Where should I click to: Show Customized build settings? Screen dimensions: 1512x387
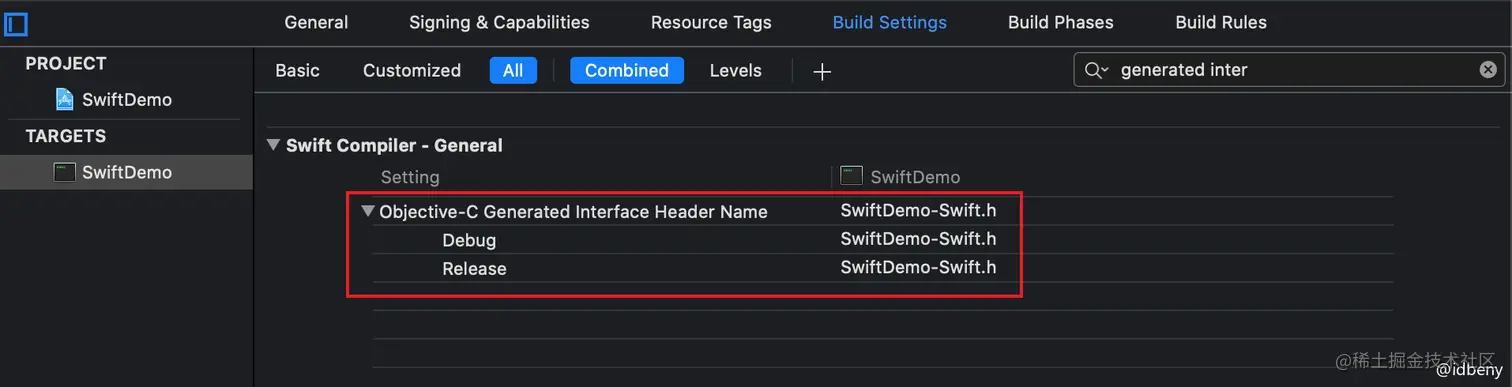(x=412, y=70)
